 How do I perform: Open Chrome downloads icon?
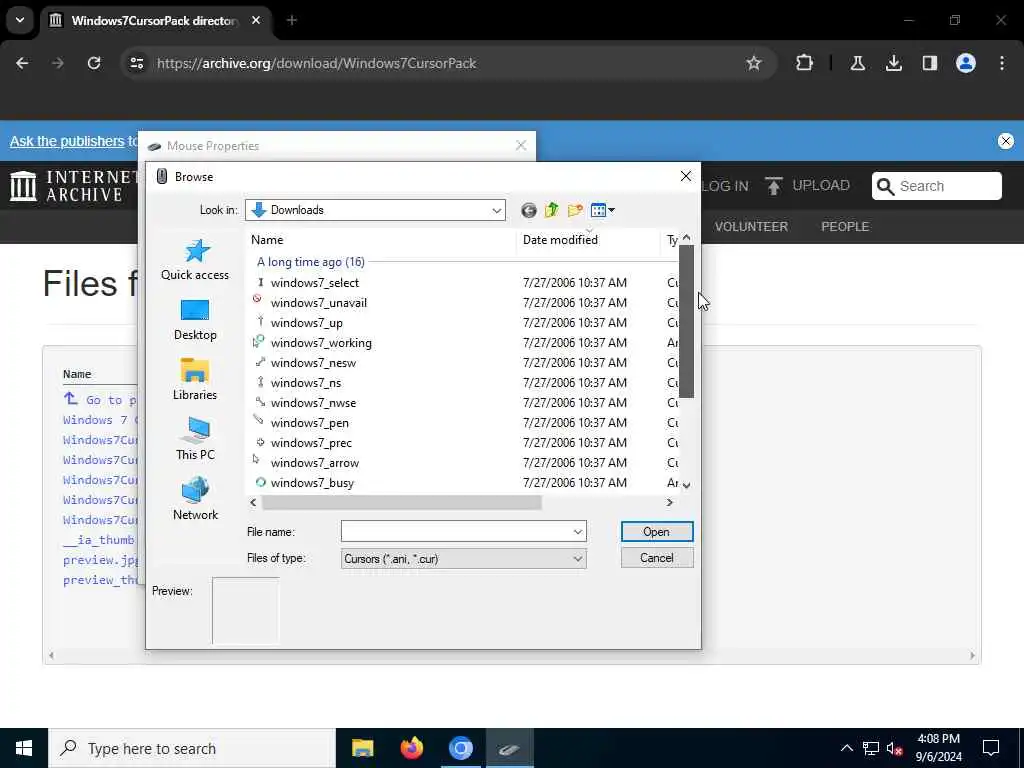(x=893, y=63)
